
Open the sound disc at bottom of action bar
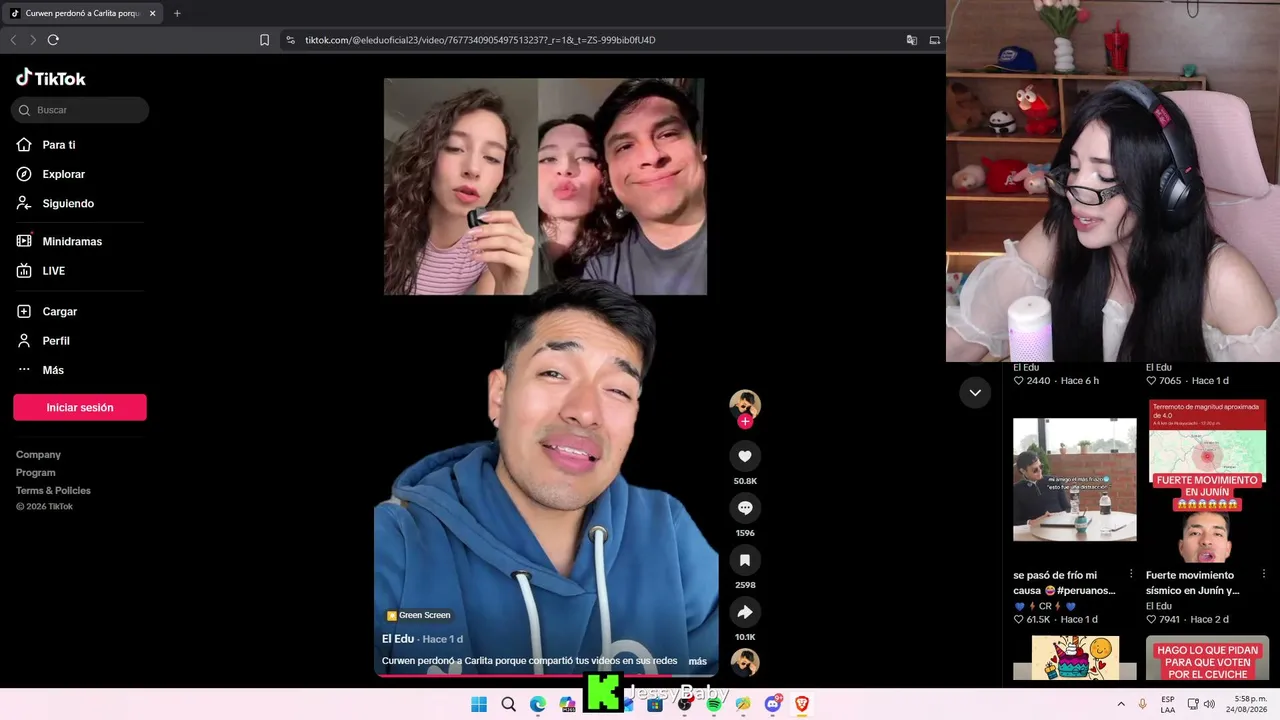pyautogui.click(x=745, y=662)
